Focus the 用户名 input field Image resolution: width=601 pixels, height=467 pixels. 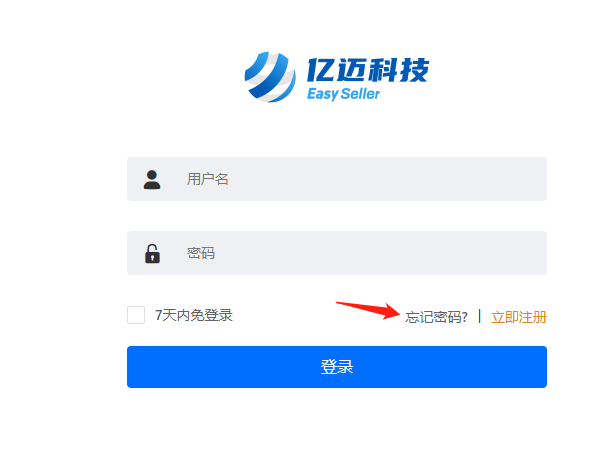tap(337, 179)
